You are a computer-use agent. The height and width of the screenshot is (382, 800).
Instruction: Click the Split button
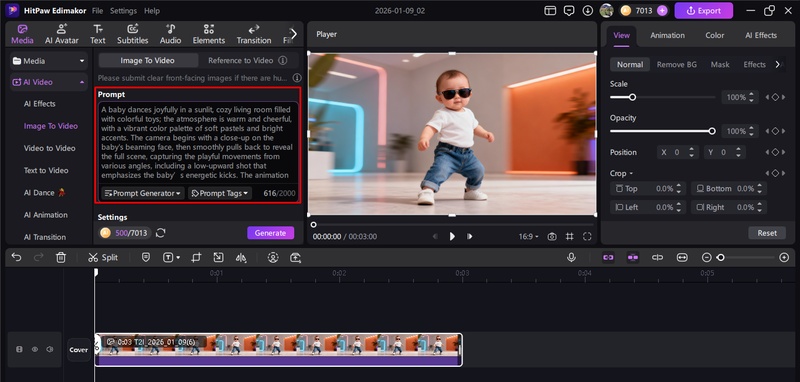click(x=103, y=258)
